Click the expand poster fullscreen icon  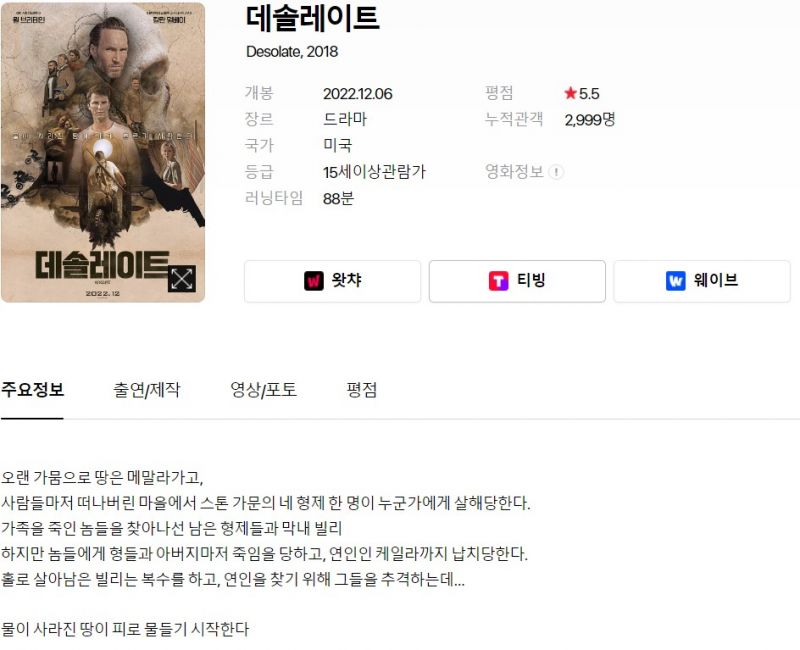point(182,279)
